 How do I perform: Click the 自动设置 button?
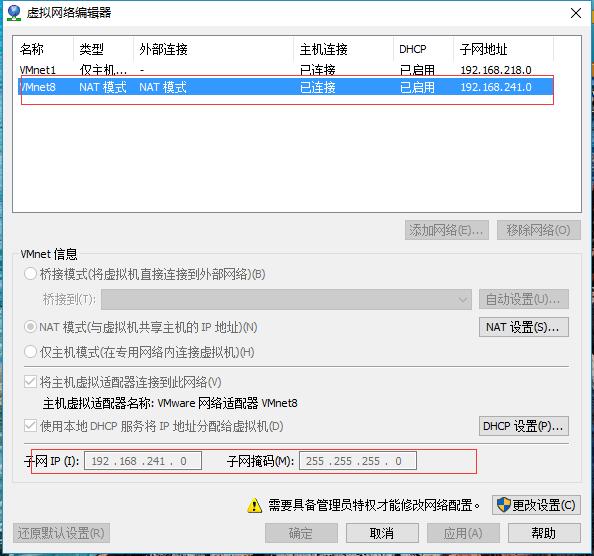[524, 300]
